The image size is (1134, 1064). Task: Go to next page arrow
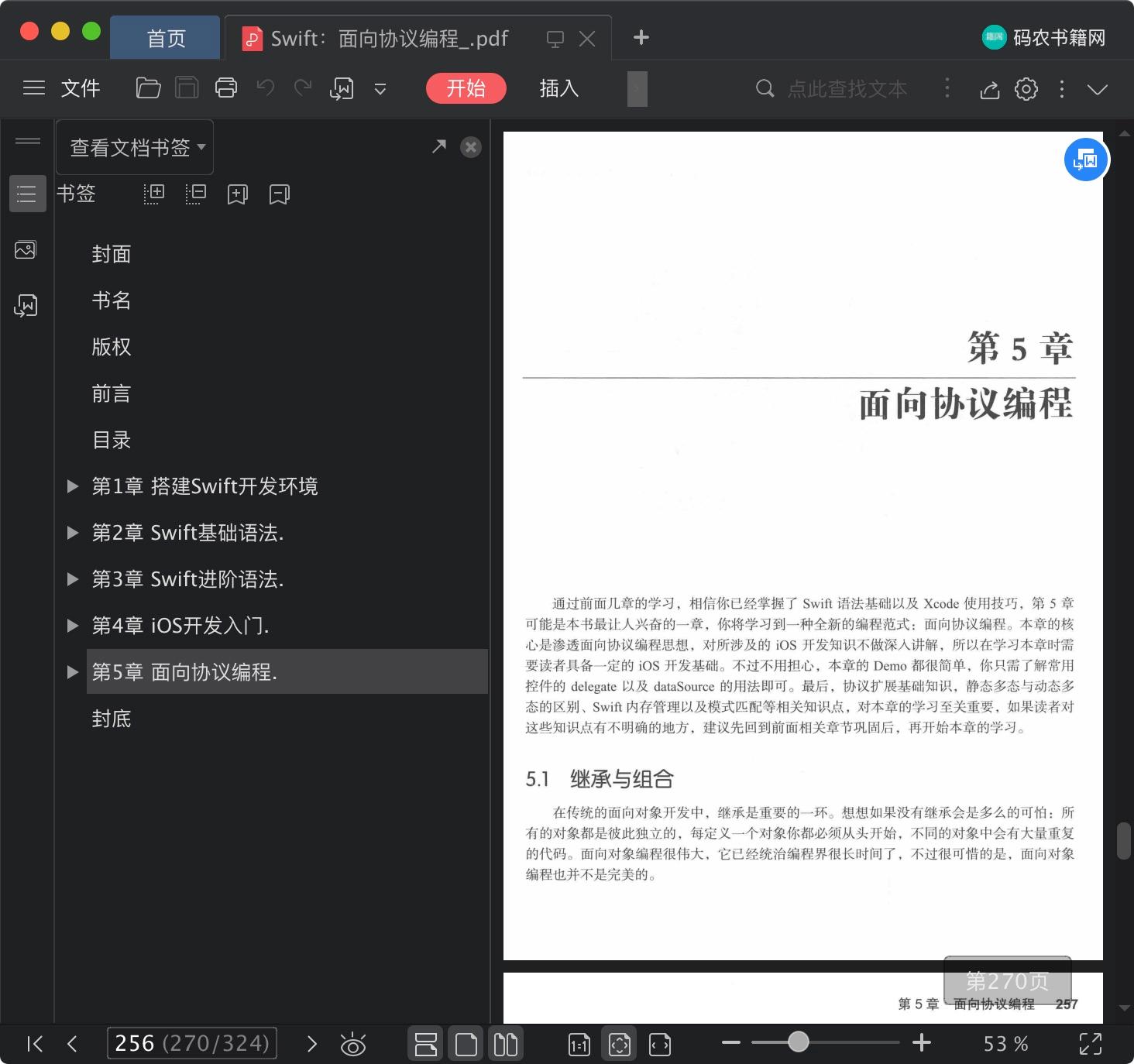pyautogui.click(x=312, y=1044)
